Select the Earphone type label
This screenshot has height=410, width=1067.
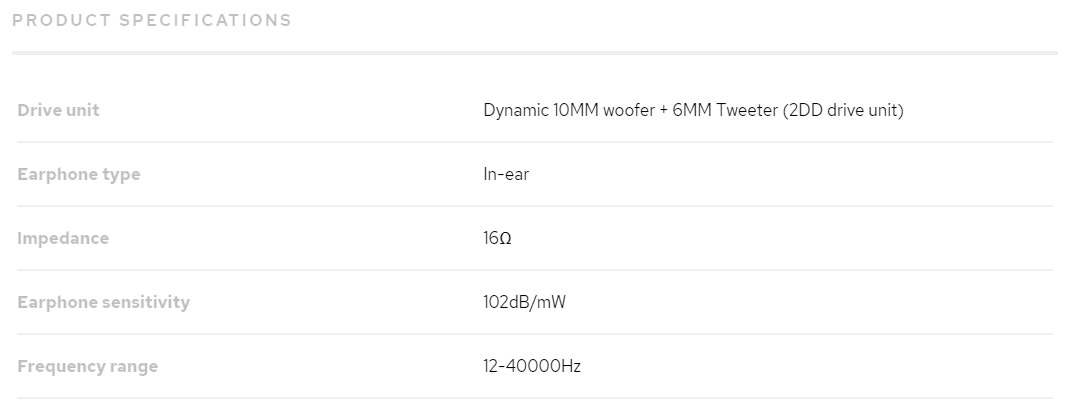pos(79,174)
